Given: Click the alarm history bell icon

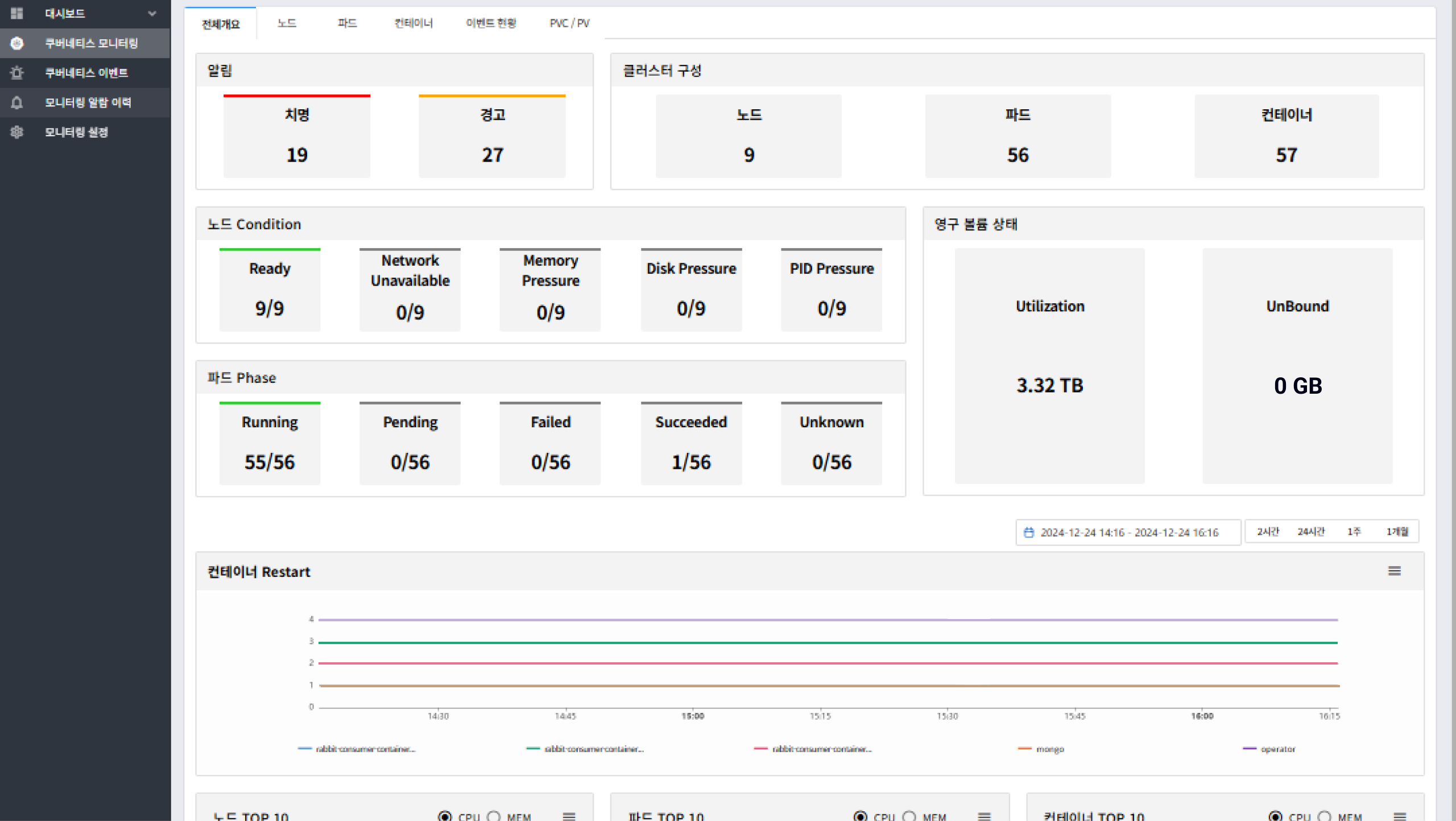Looking at the screenshot, I should click(x=16, y=102).
